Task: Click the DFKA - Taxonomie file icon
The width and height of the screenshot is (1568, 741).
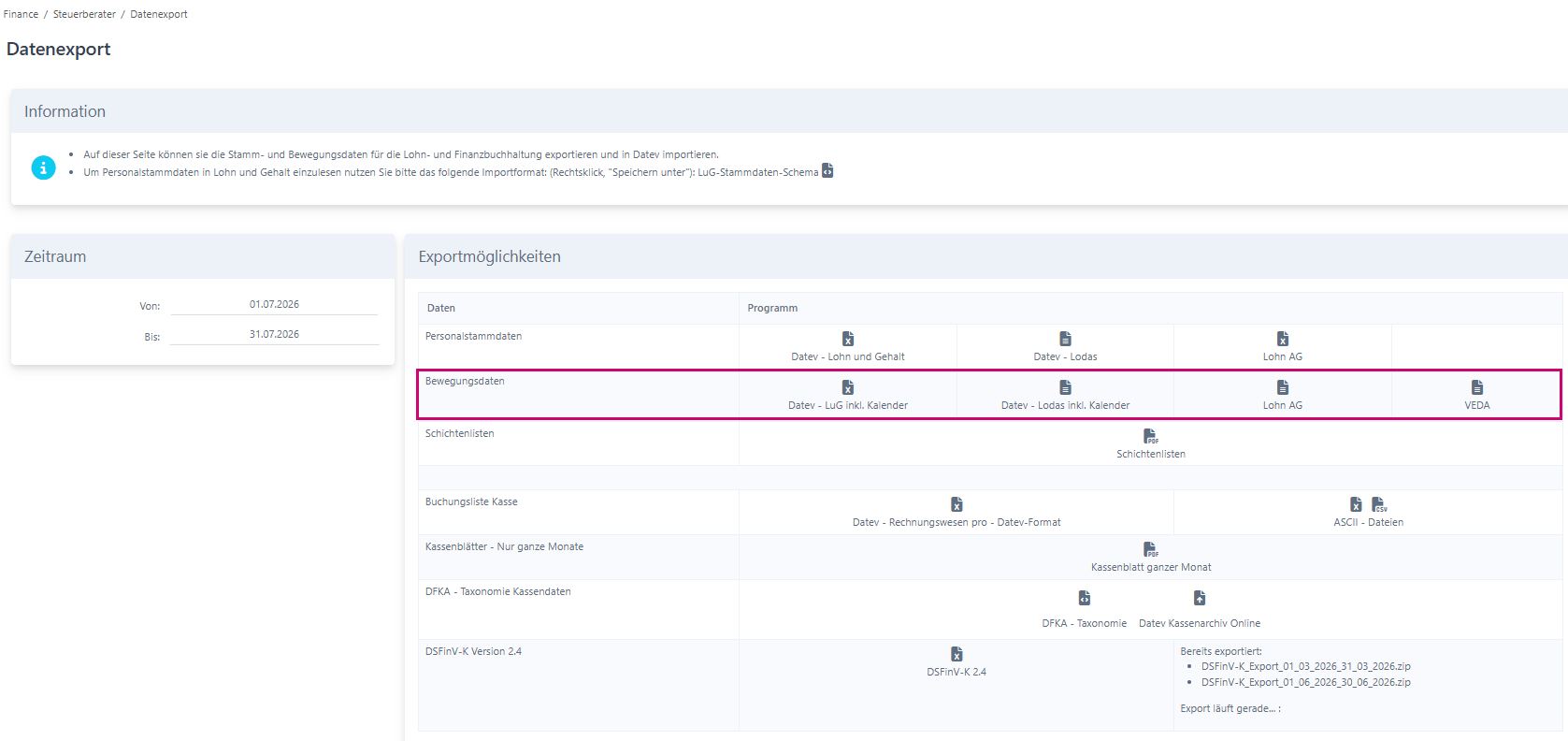Action: [x=1085, y=598]
